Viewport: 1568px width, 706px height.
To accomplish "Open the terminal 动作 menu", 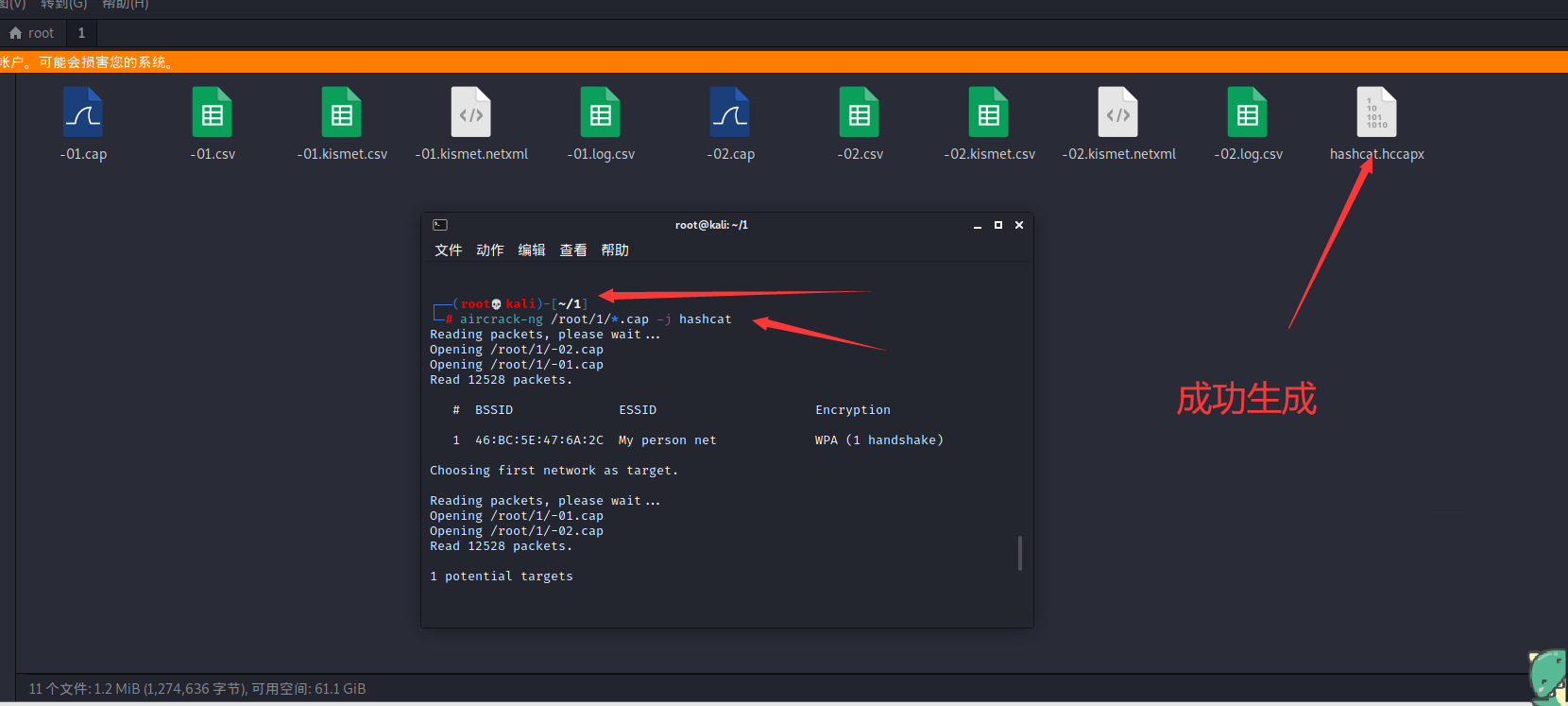I will [x=490, y=250].
